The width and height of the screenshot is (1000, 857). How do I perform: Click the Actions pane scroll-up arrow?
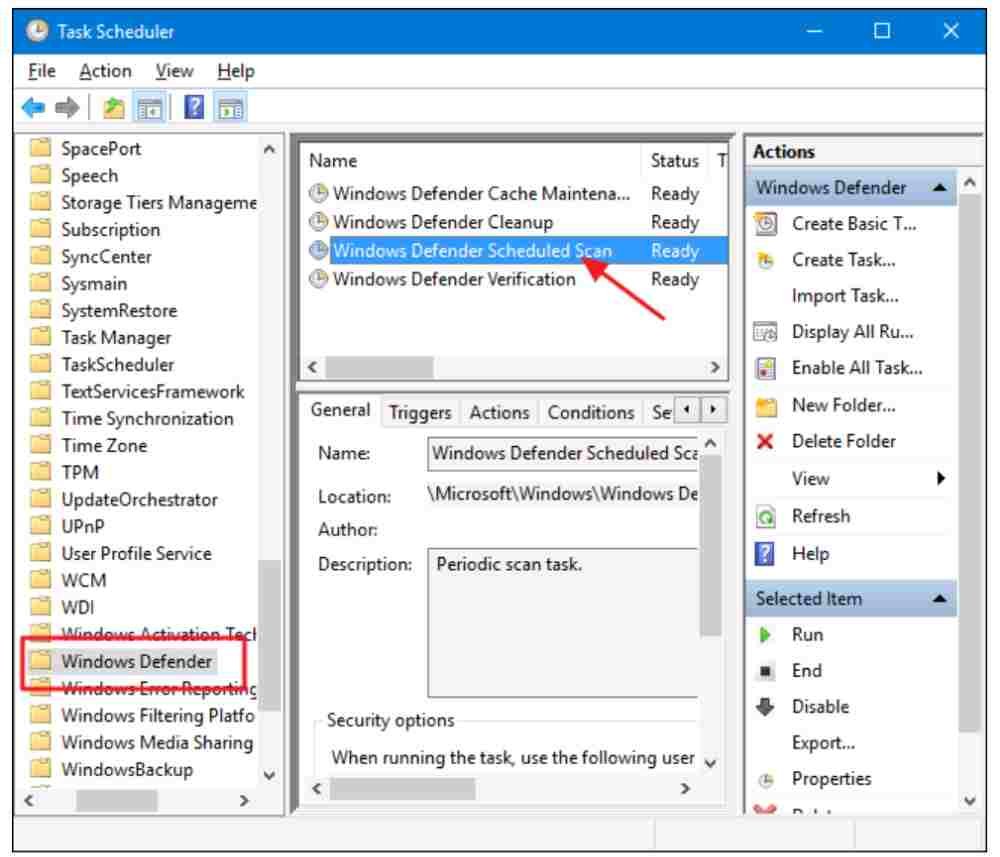970,184
